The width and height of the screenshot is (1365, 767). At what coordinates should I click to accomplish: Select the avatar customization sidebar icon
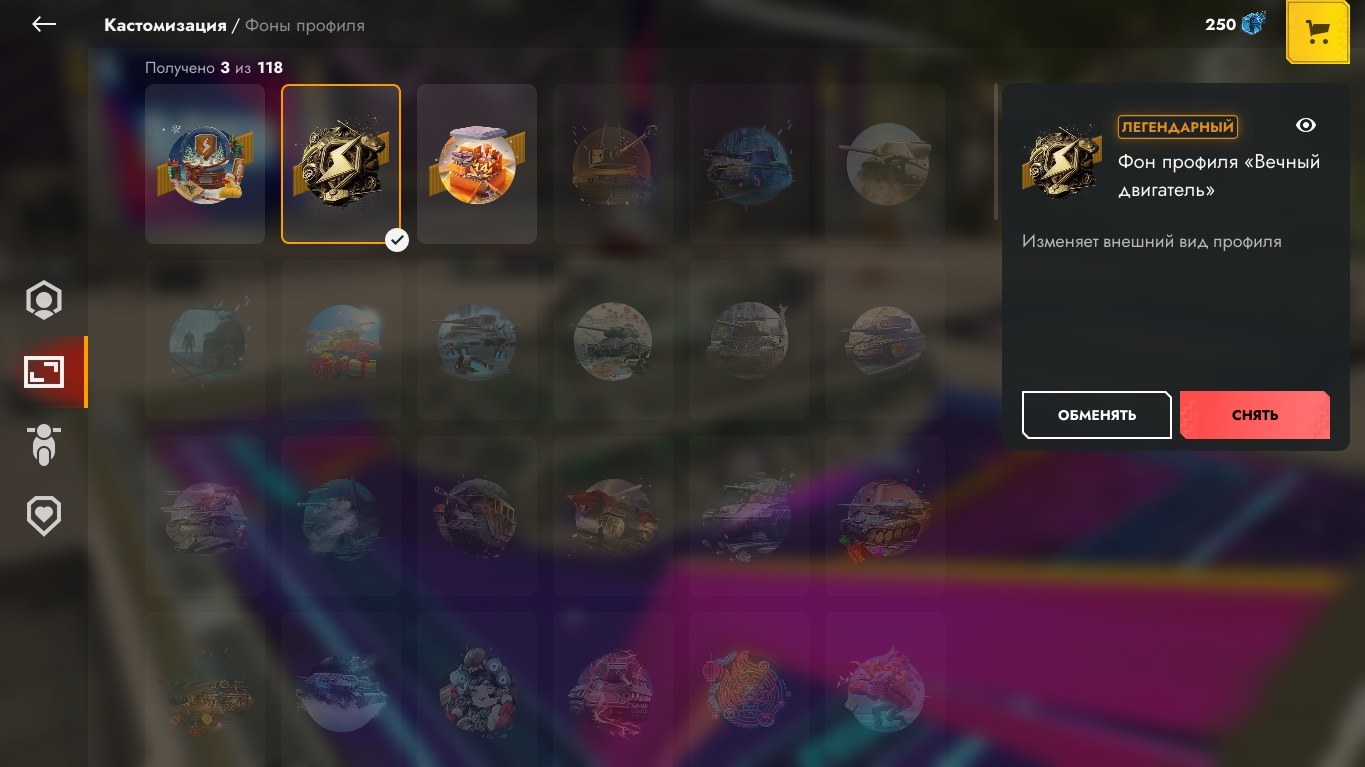pyautogui.click(x=44, y=301)
